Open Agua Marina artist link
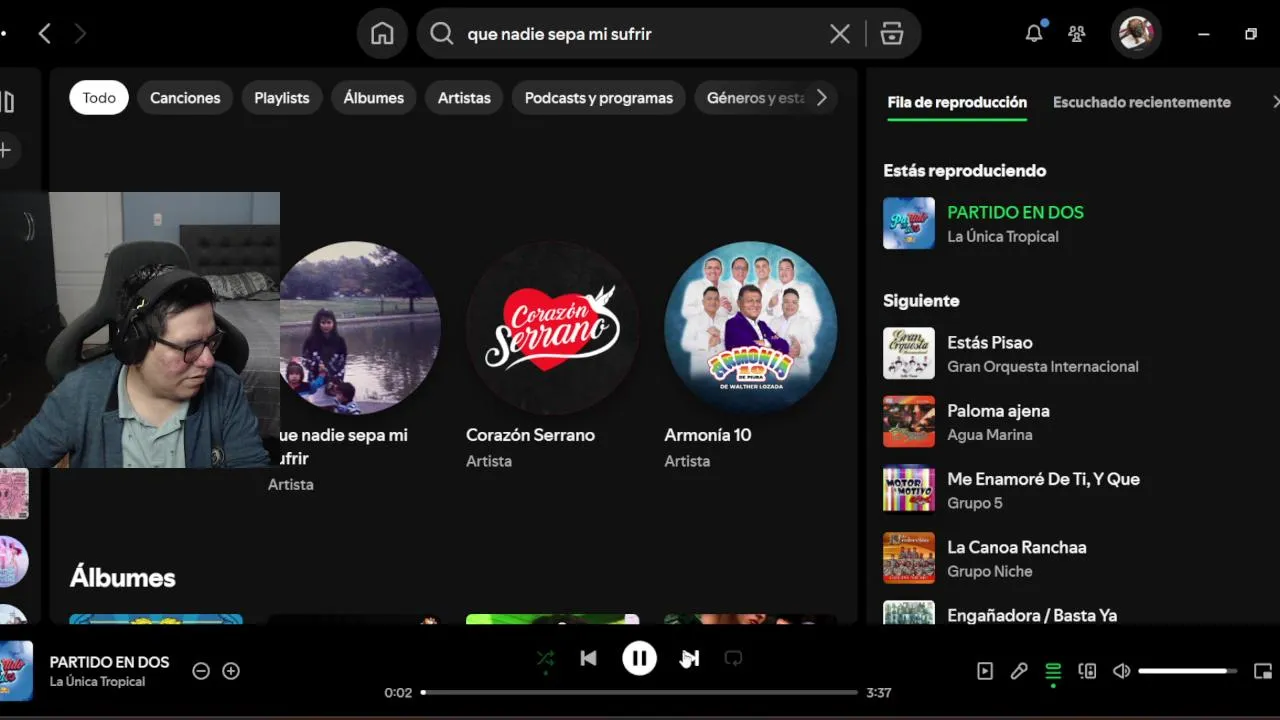This screenshot has height=720, width=1280. pos(990,435)
